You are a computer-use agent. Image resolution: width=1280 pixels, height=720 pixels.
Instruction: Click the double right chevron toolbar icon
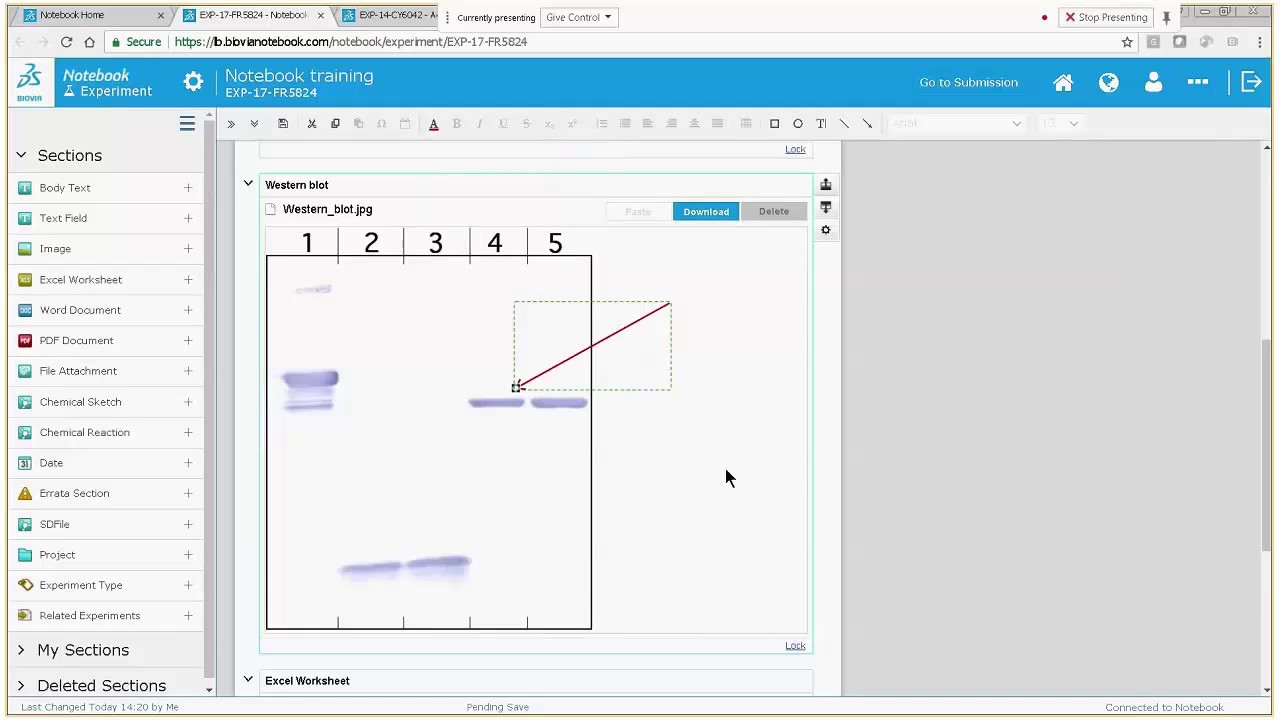(x=231, y=124)
